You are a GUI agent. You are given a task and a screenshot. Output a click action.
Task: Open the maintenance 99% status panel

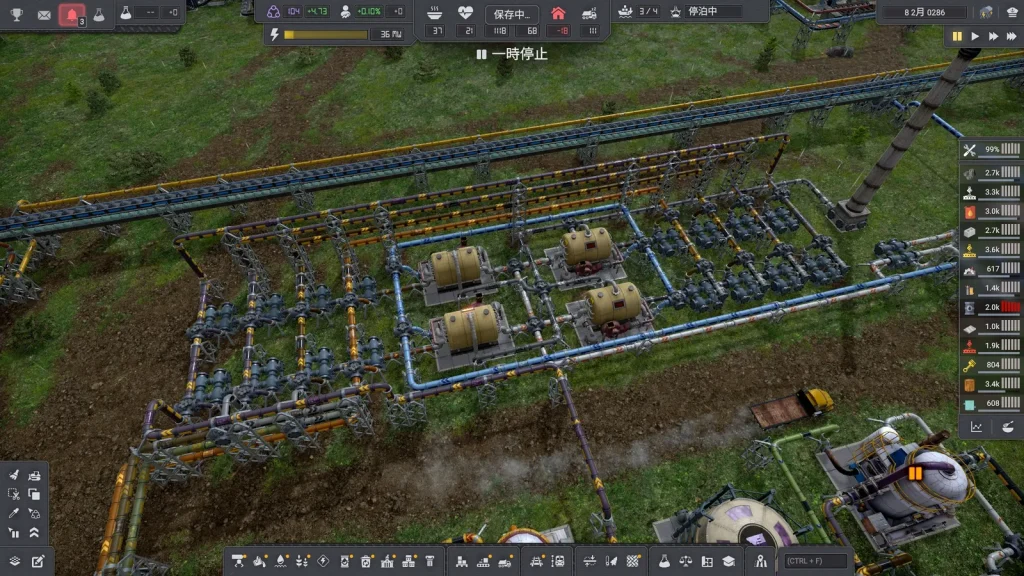[x=992, y=150]
